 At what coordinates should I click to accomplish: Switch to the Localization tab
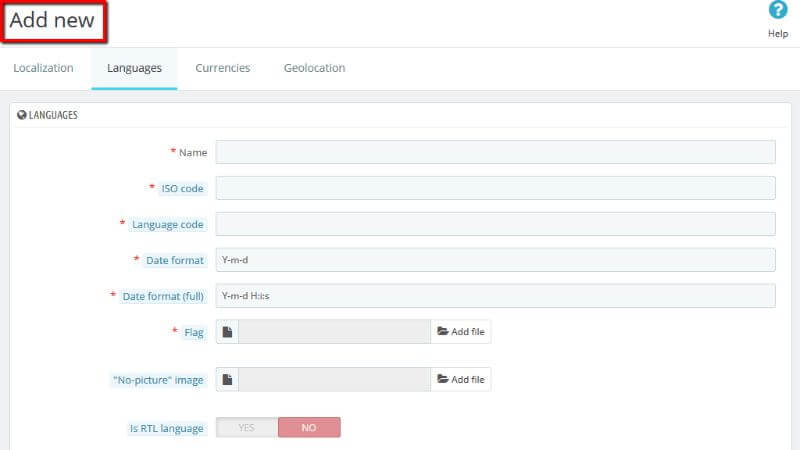pos(43,68)
